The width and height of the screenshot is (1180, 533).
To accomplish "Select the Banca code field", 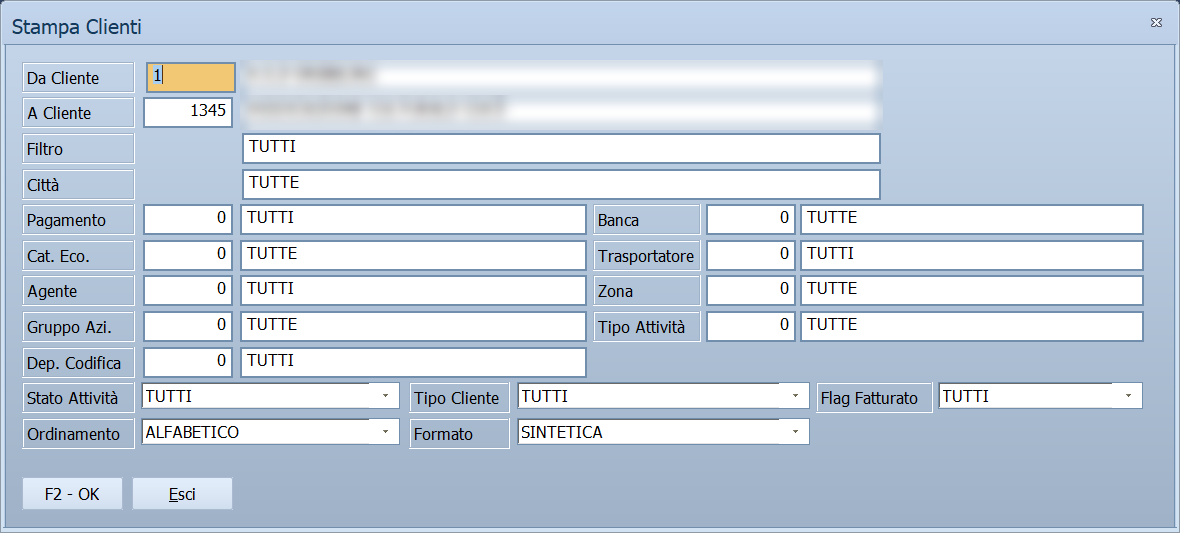I will 750,219.
